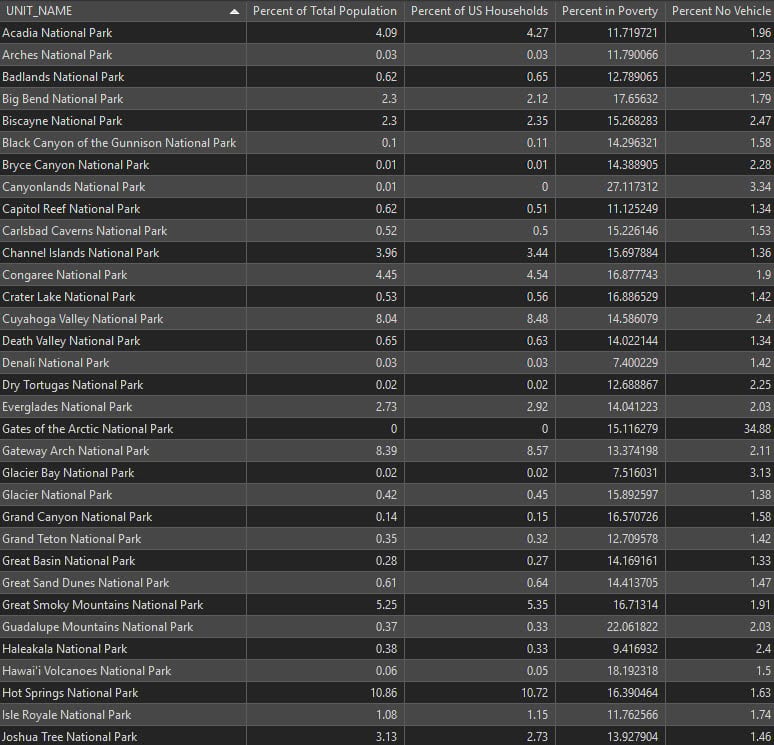Select population value 8.39 for Gateway Arch
Screen dimensions: 774x745
point(386,451)
